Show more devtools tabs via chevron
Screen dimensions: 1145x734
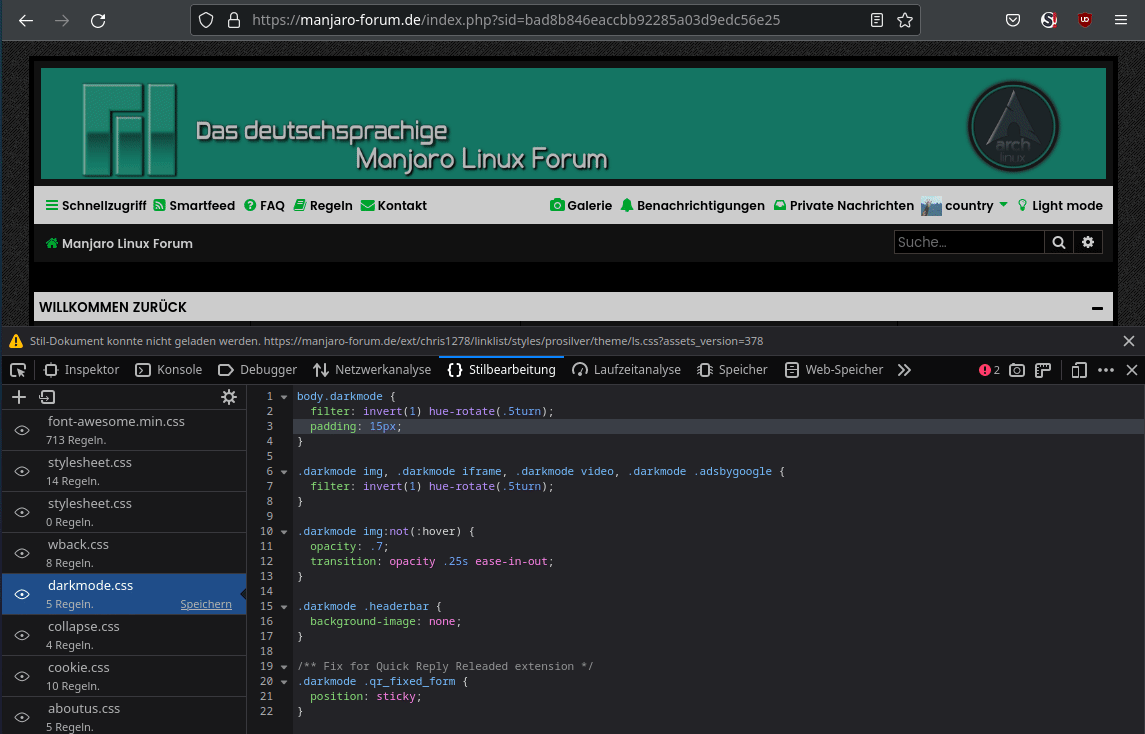[x=904, y=370]
